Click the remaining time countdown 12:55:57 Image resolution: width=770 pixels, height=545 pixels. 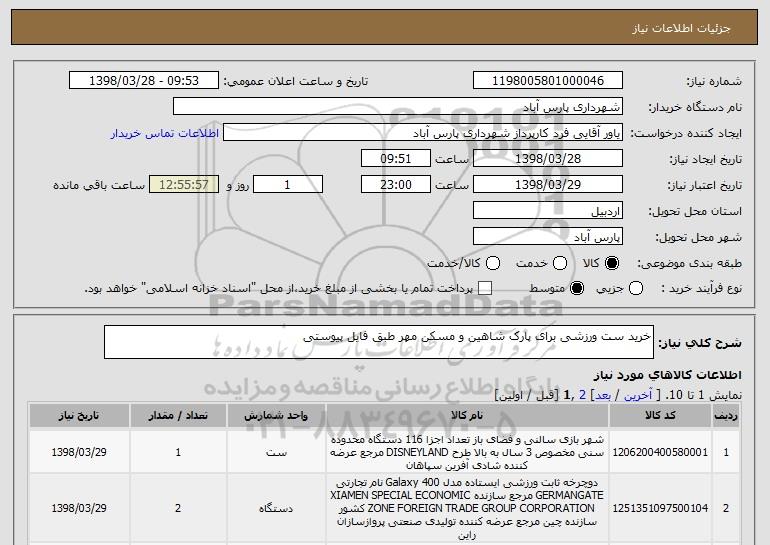pos(184,185)
